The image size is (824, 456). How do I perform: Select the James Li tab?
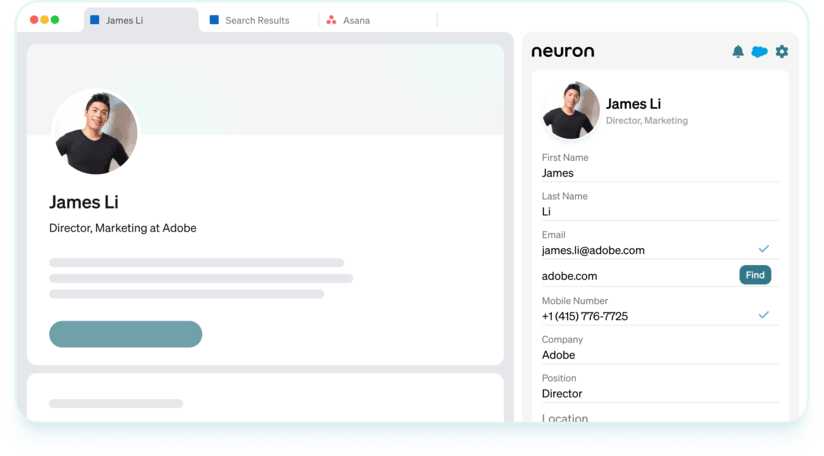125,20
